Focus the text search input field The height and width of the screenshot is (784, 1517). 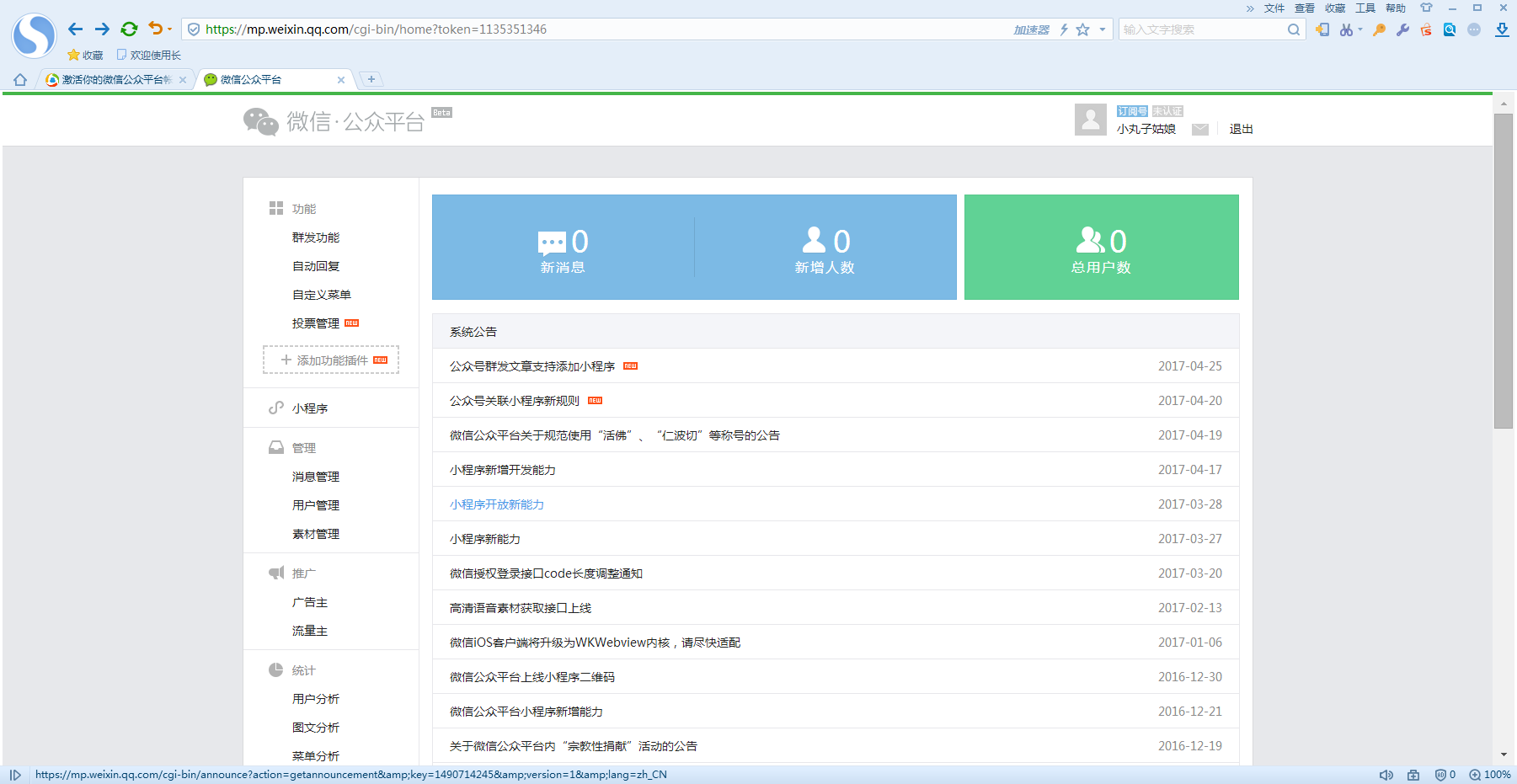(x=1202, y=29)
